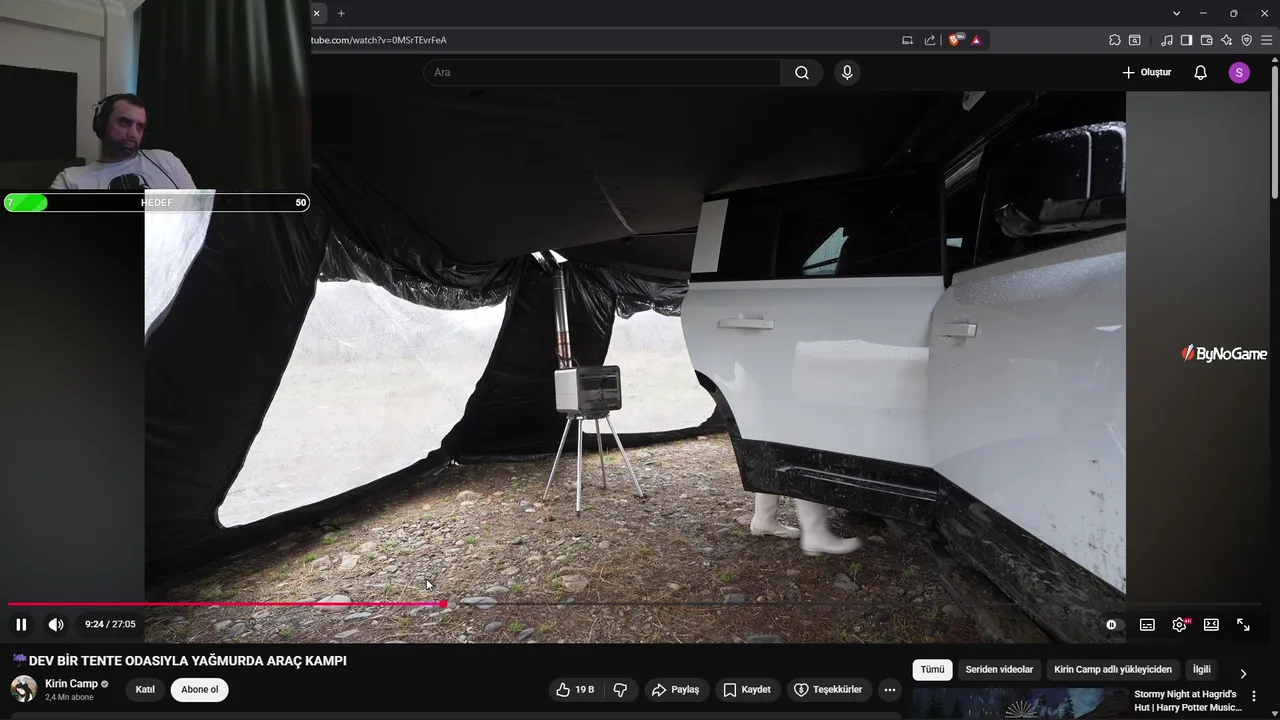Image resolution: width=1280 pixels, height=720 pixels.
Task: Select Kirin Camp adlı yükleyiciden chip
Action: [x=1113, y=669]
